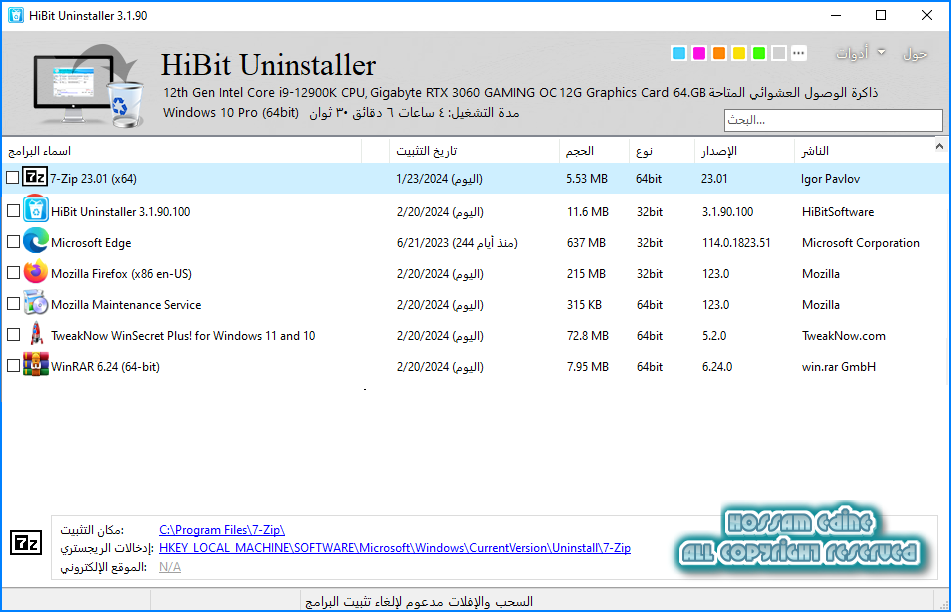Click the 7-Zip program icon in list
The width and height of the screenshot is (951, 612).
pyautogui.click(x=35, y=177)
